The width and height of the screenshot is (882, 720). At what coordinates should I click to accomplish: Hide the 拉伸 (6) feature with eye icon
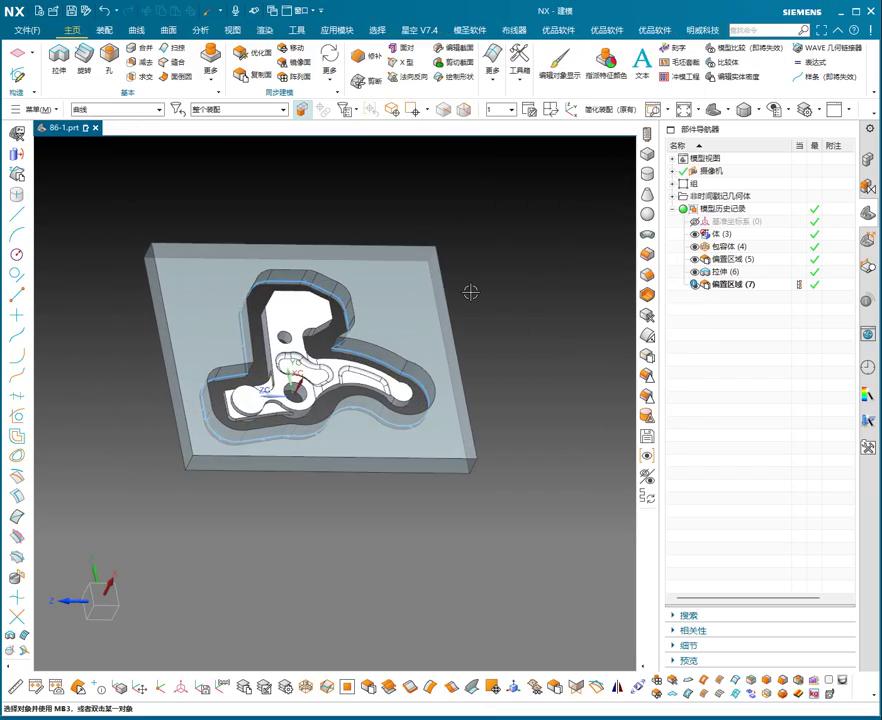(x=695, y=272)
